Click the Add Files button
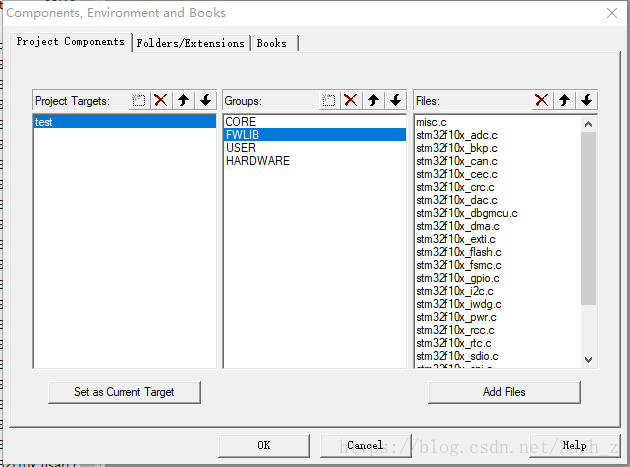 pyautogui.click(x=504, y=392)
